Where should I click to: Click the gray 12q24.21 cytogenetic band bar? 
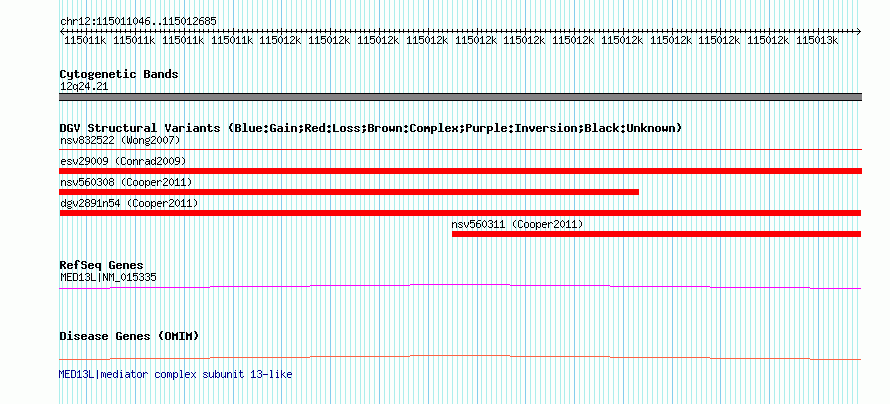tap(460, 97)
